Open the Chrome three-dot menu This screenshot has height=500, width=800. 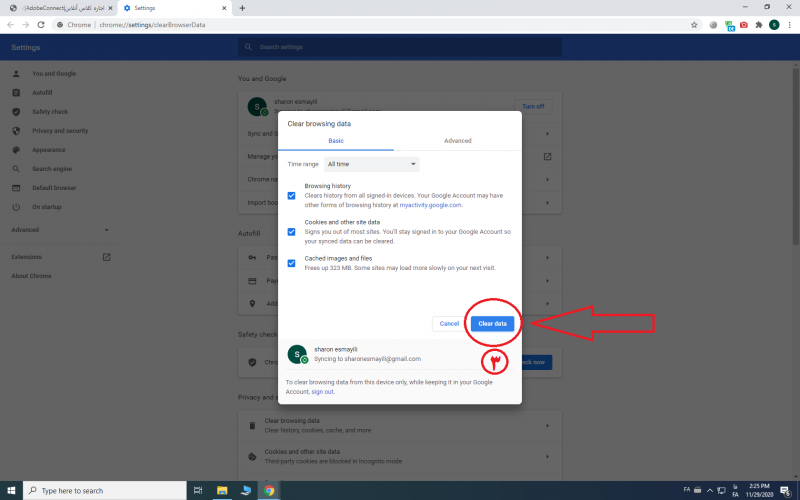[789, 24]
